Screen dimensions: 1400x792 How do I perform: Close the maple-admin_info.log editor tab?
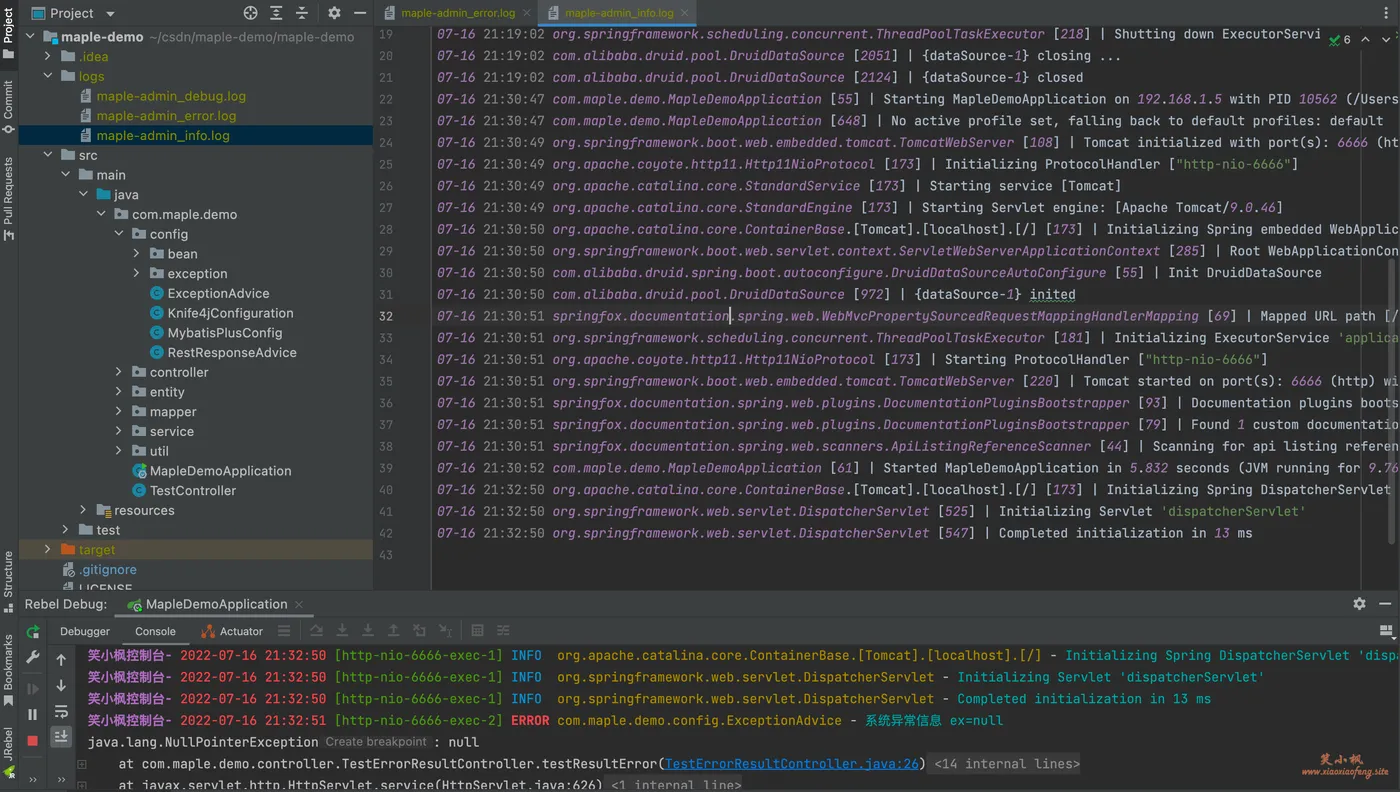(686, 13)
